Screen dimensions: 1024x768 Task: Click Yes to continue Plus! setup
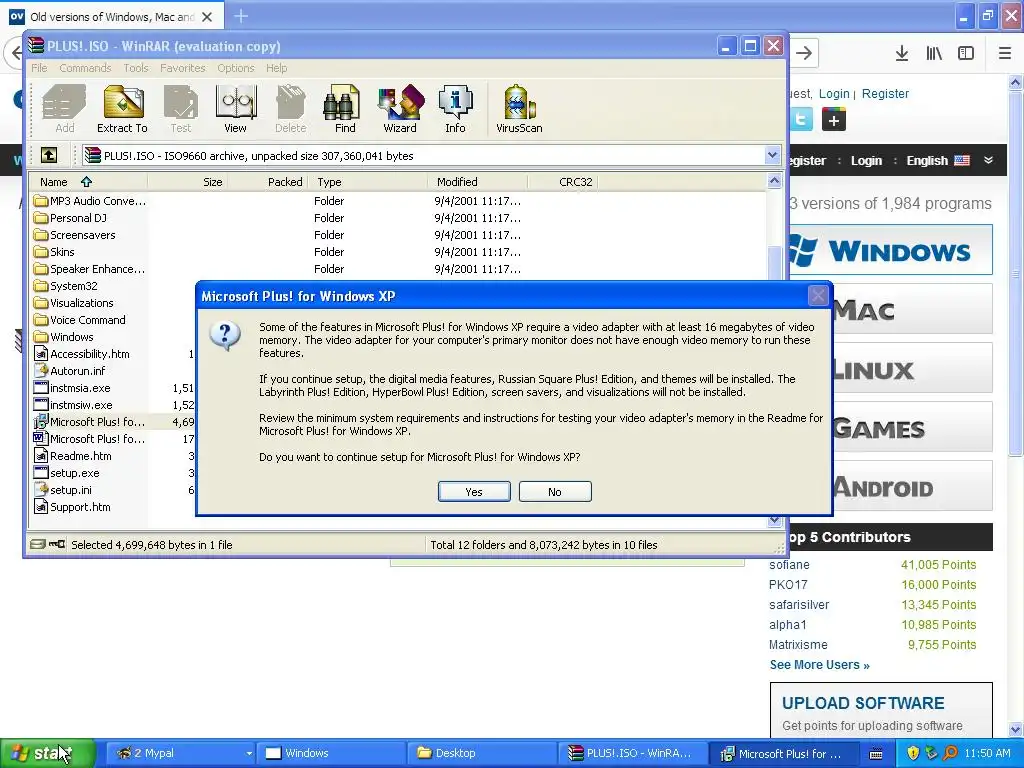coord(474,492)
